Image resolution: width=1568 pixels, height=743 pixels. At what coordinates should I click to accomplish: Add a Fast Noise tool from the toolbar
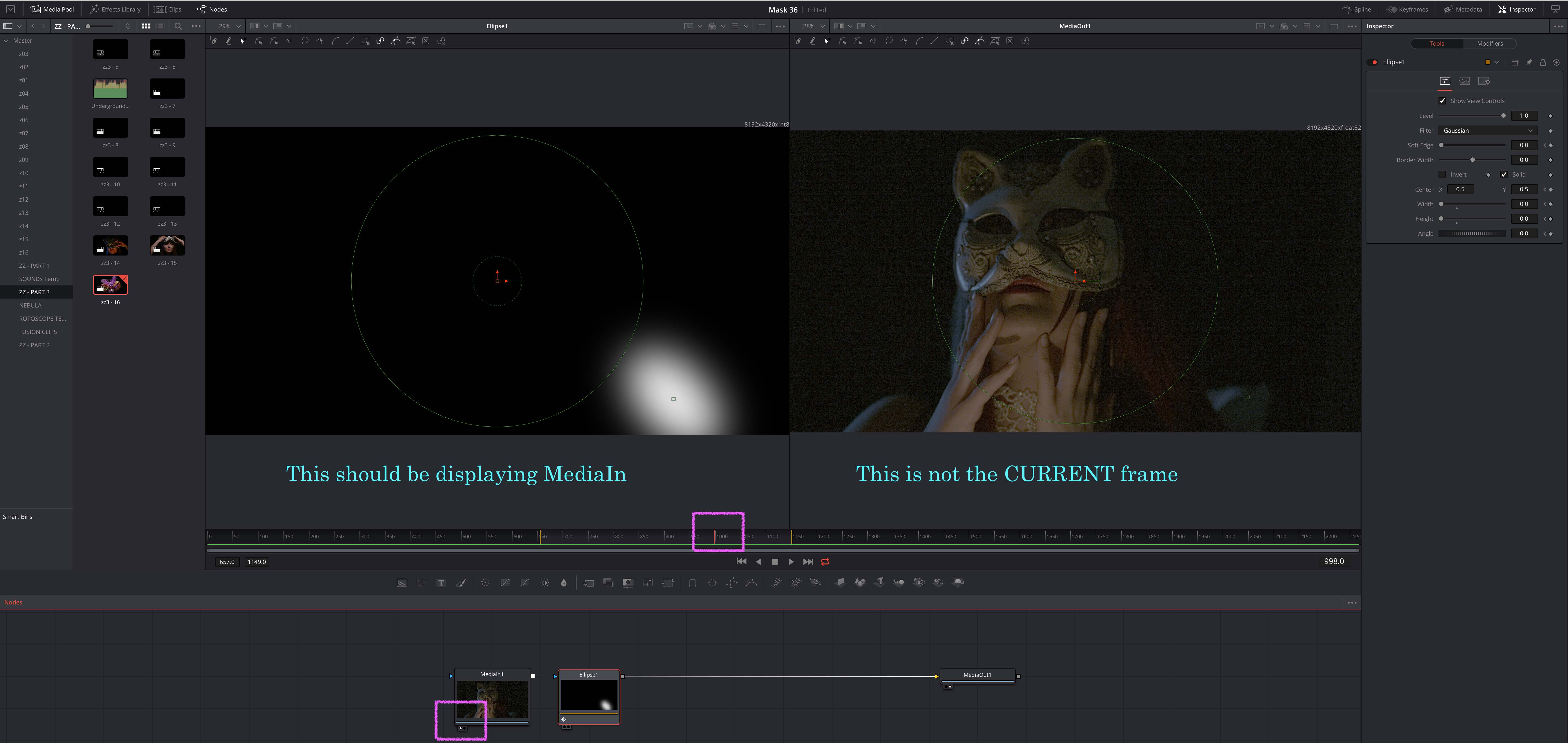[421, 582]
